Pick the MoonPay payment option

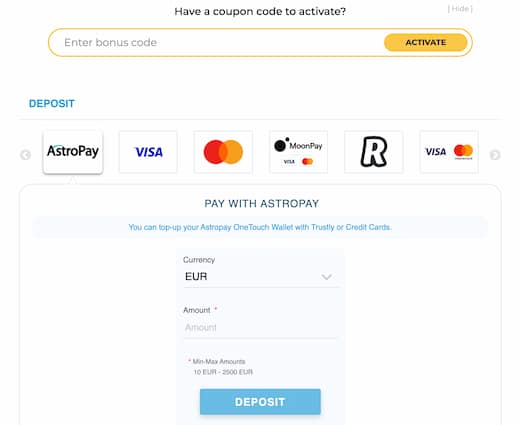(298, 152)
